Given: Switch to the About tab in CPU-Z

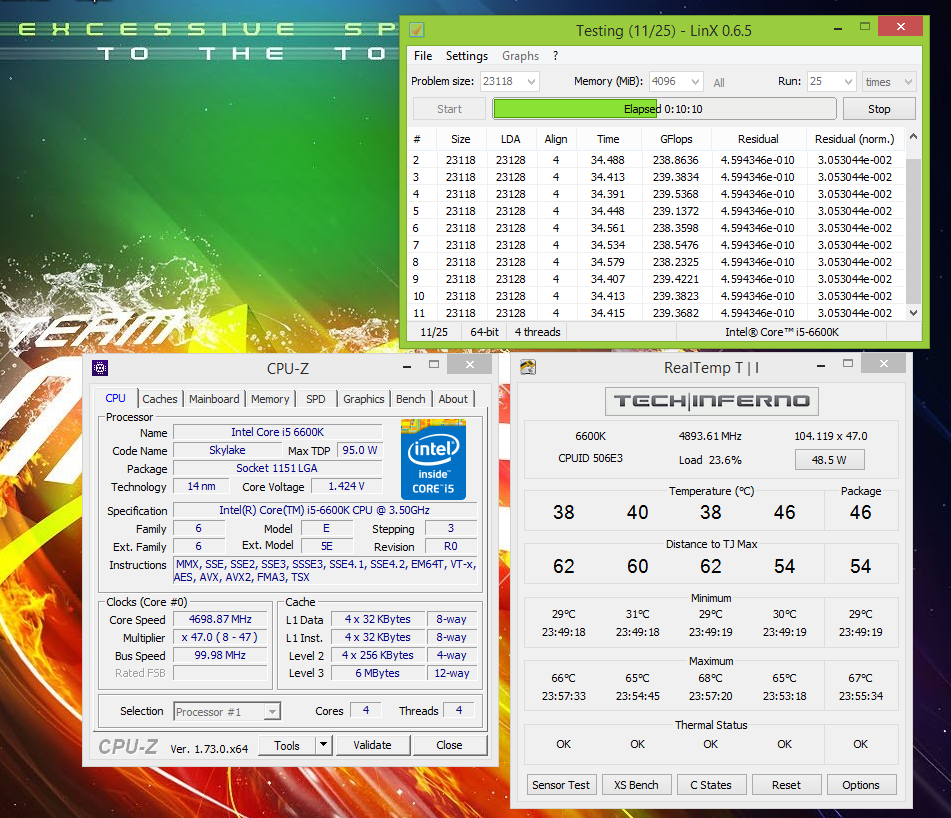Looking at the screenshot, I should coord(453,399).
